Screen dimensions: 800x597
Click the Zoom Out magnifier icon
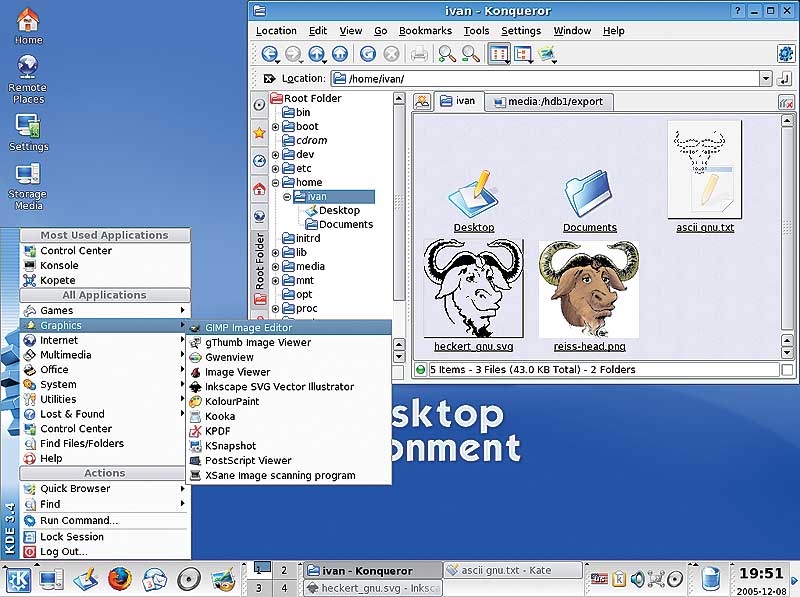coord(470,54)
